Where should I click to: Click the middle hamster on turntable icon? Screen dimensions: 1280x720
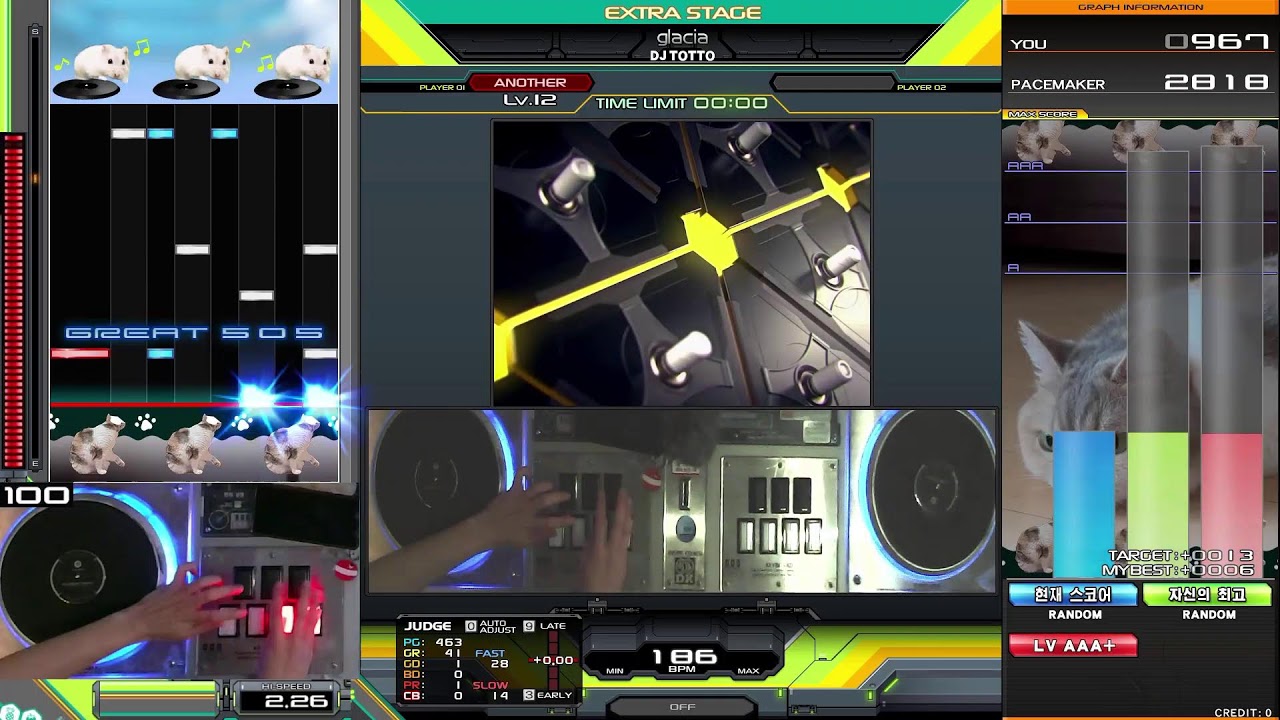tap(192, 70)
